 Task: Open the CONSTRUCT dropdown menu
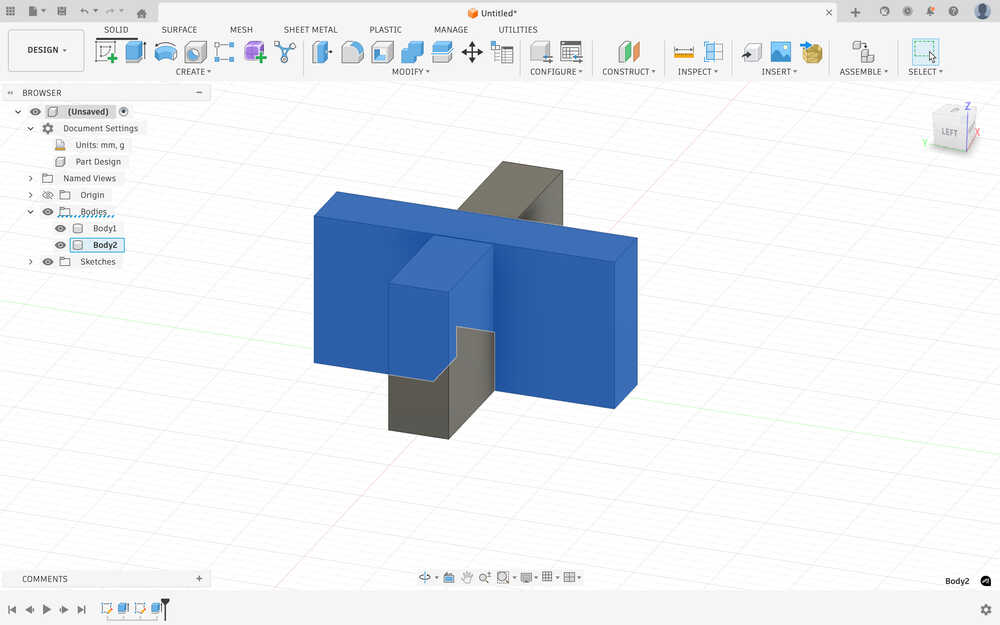pyautogui.click(x=629, y=71)
